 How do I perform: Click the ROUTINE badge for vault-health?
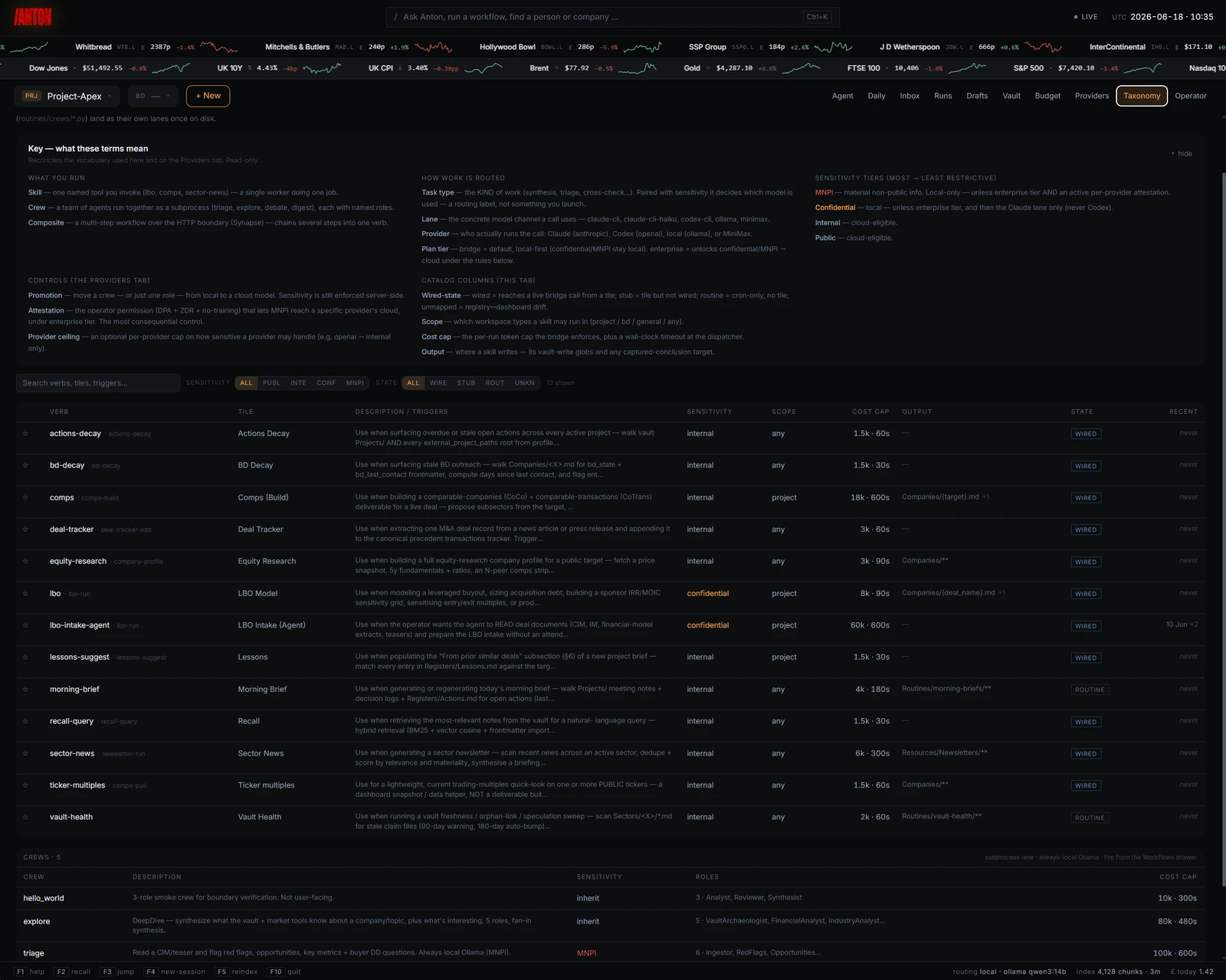click(1090, 818)
